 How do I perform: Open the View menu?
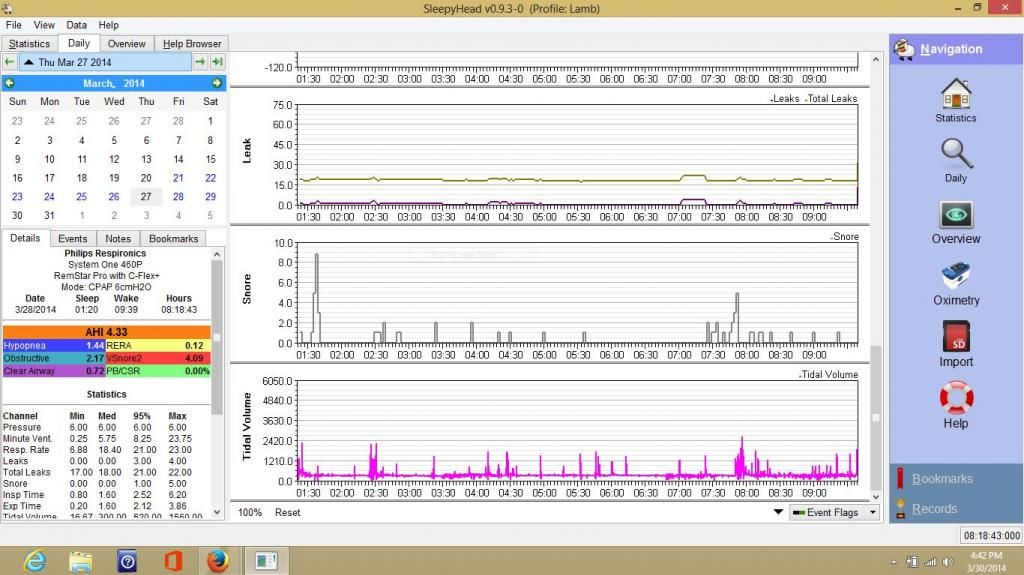click(x=44, y=25)
